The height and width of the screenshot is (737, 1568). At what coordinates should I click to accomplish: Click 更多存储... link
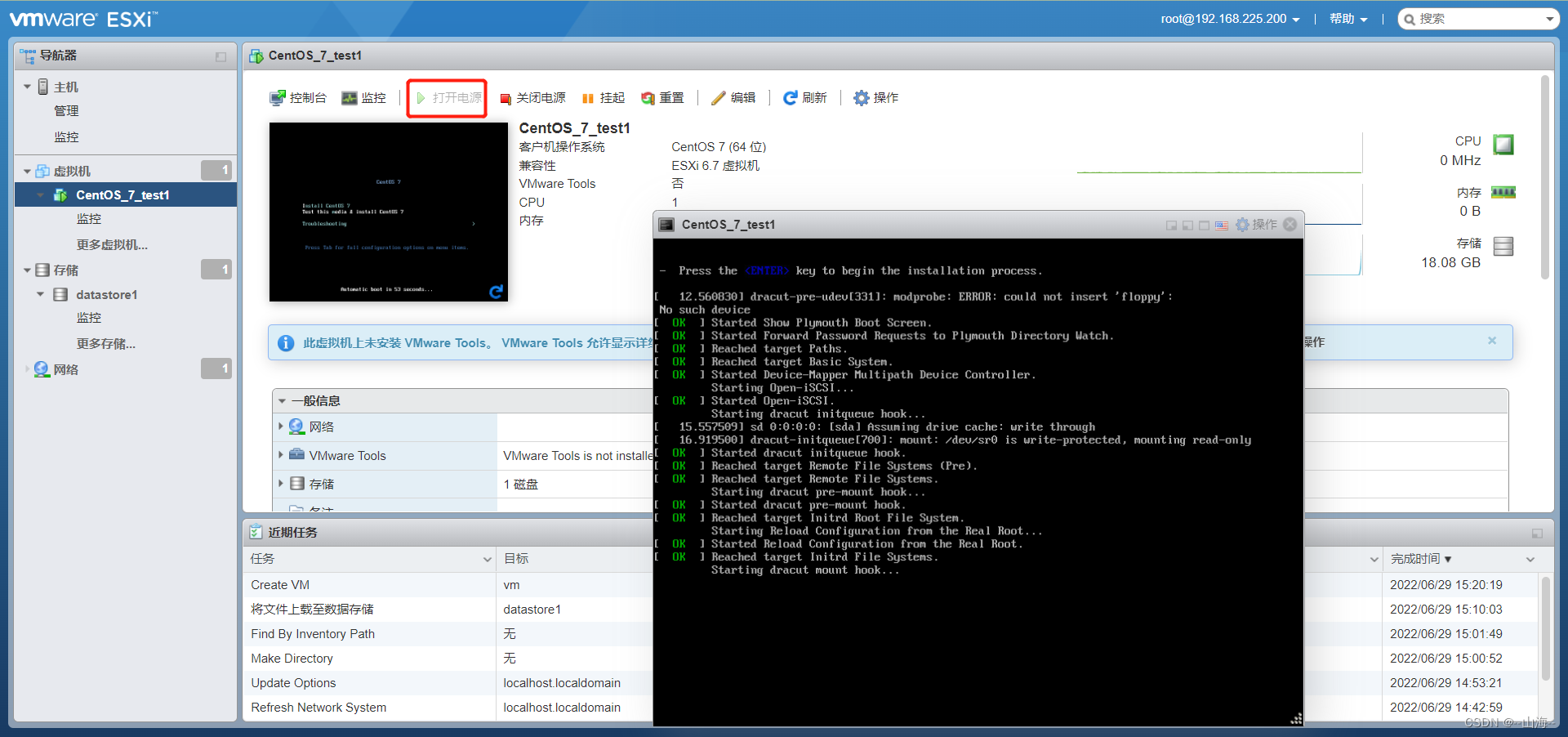click(106, 344)
